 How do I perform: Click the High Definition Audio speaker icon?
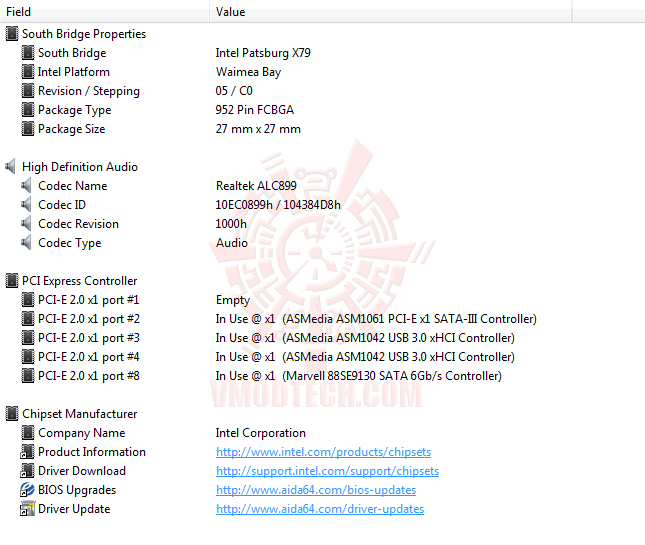coord(11,167)
